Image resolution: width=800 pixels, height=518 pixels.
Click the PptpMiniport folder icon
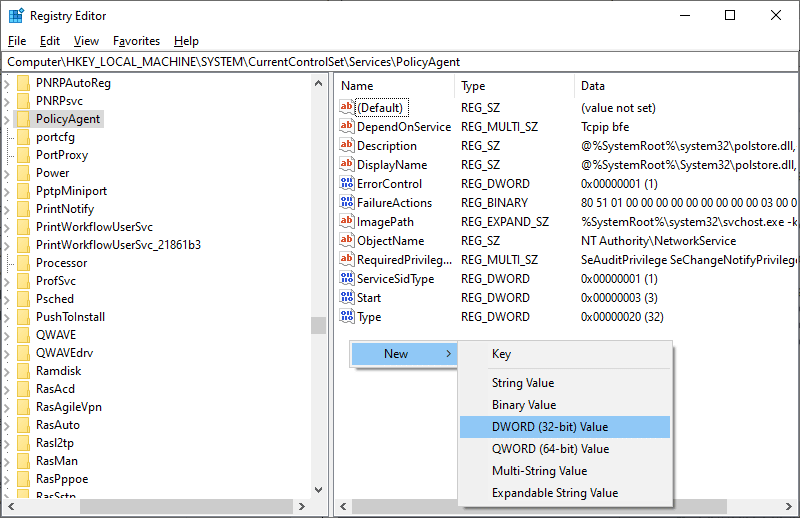click(23, 191)
